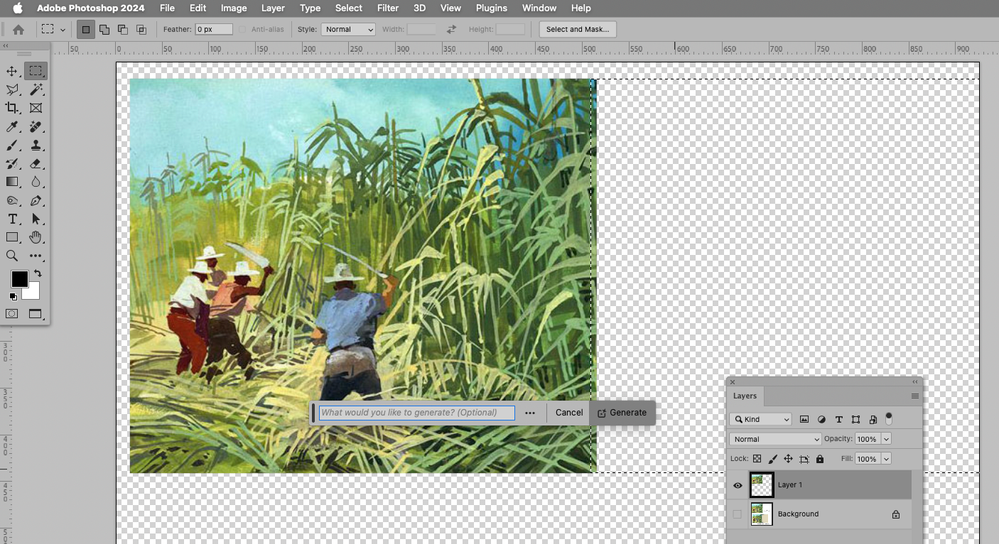Filter layers by pixel layers
Viewport: 999px width, 544px height.
point(804,419)
